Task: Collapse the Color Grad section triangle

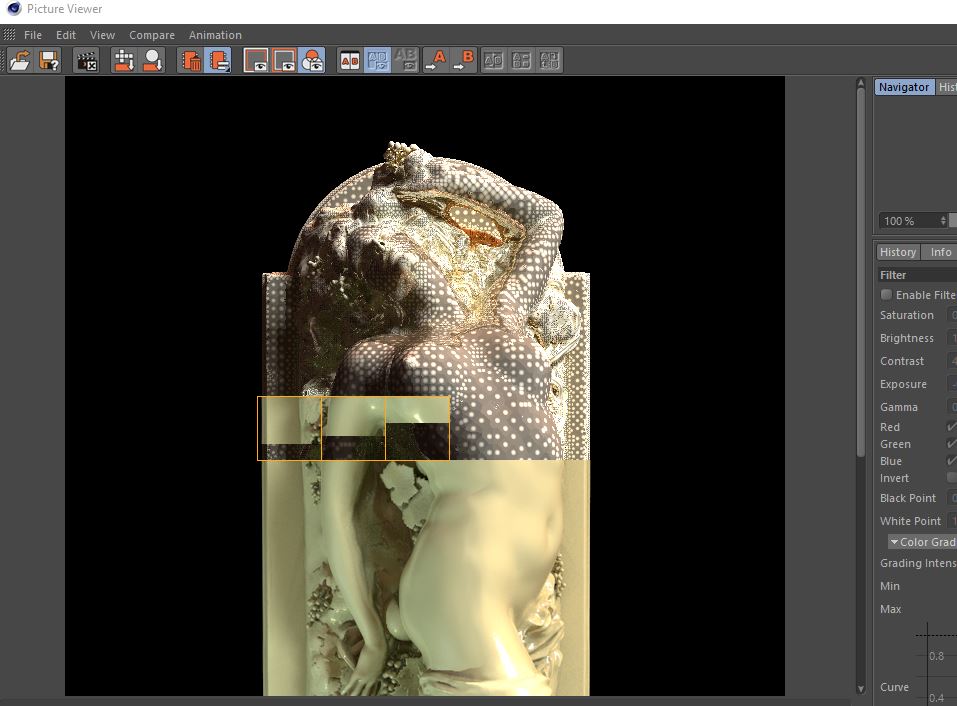Action: click(894, 542)
